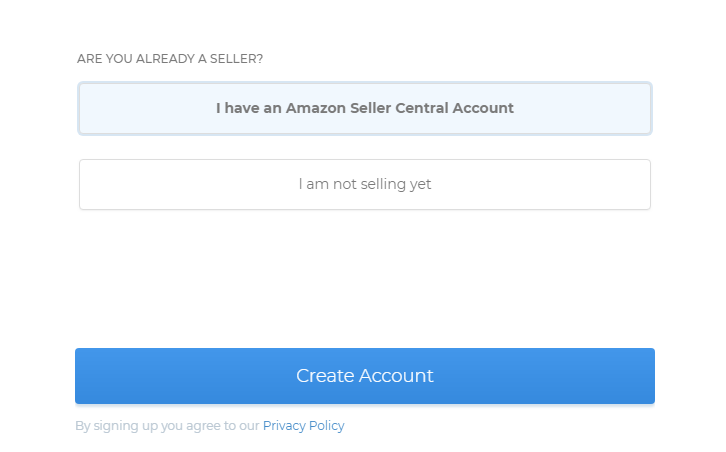The width and height of the screenshot is (726, 452).
Task: Click the "By signing up you agree" text
Action: (167, 426)
